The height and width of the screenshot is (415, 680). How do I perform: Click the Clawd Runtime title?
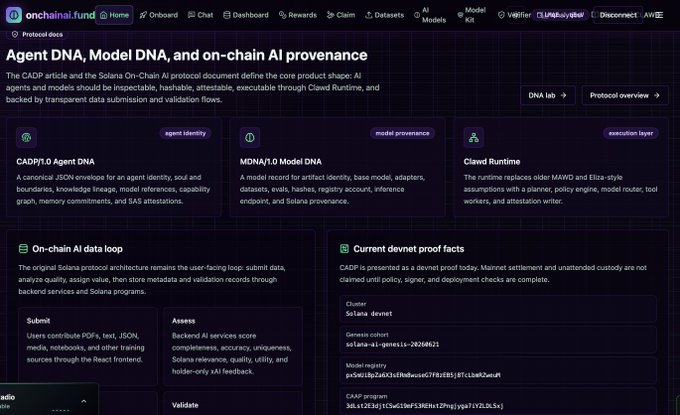coord(492,162)
